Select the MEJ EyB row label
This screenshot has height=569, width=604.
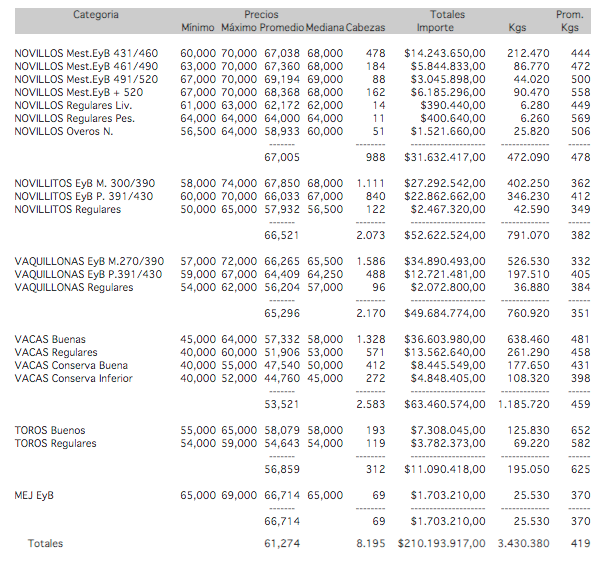click(x=35, y=495)
